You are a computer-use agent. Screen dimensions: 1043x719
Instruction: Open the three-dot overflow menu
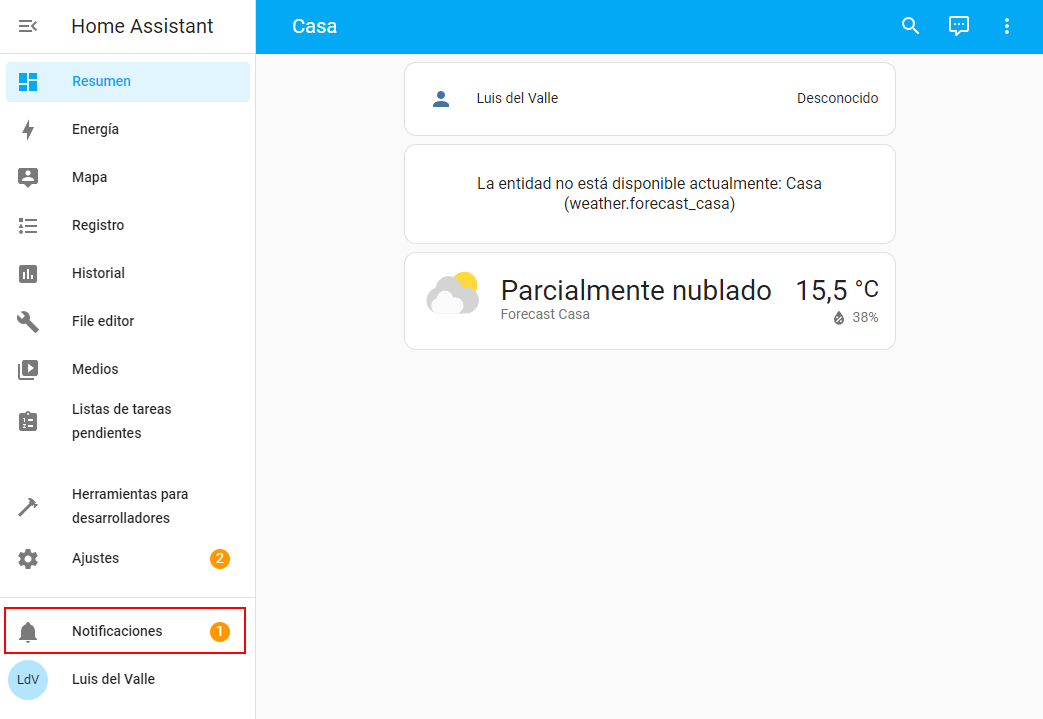[1006, 26]
